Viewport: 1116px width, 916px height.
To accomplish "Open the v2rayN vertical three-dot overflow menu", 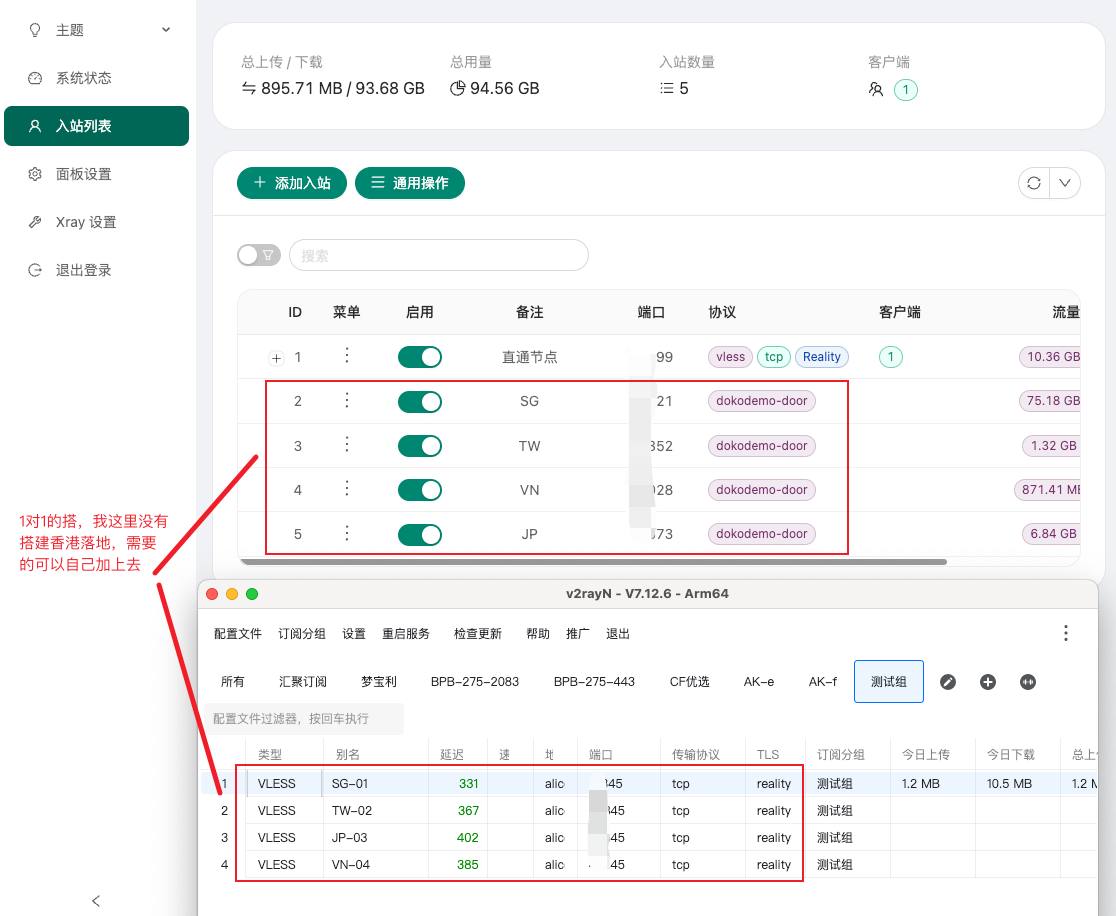I will (x=1065, y=633).
